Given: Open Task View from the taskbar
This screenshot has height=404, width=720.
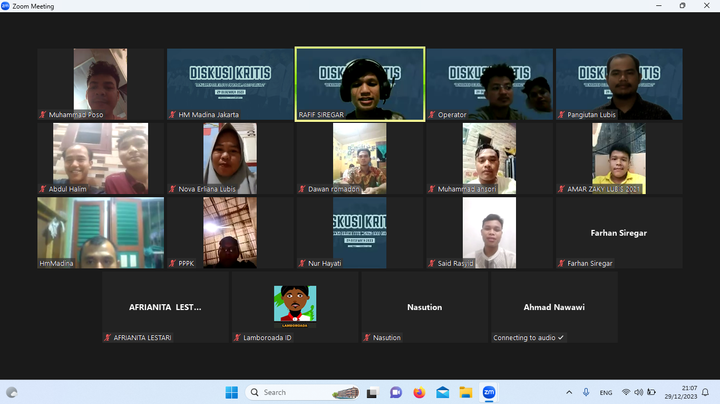Looking at the screenshot, I should pos(372,392).
